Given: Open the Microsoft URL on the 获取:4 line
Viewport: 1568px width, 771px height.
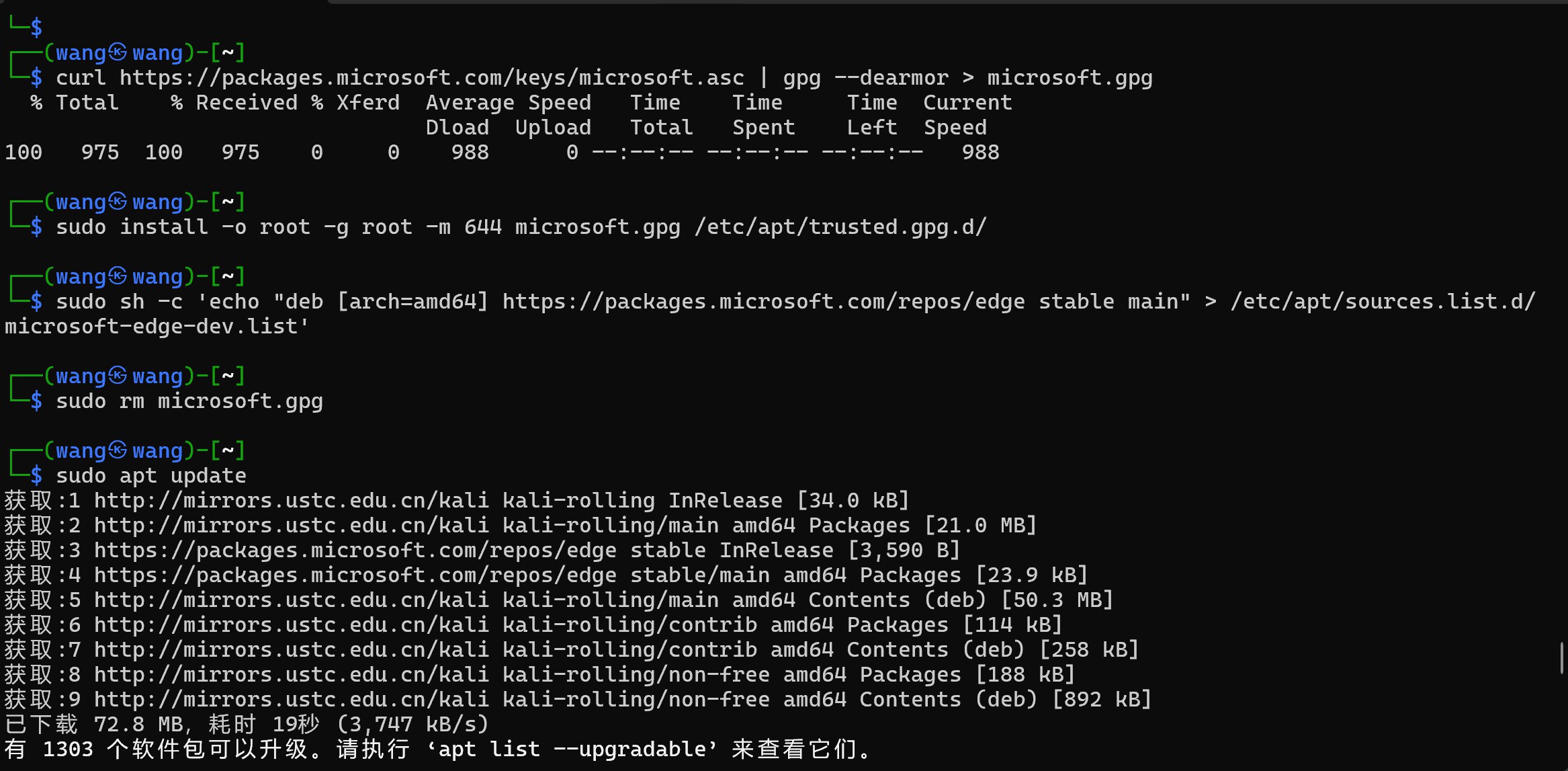Looking at the screenshot, I should (355, 575).
